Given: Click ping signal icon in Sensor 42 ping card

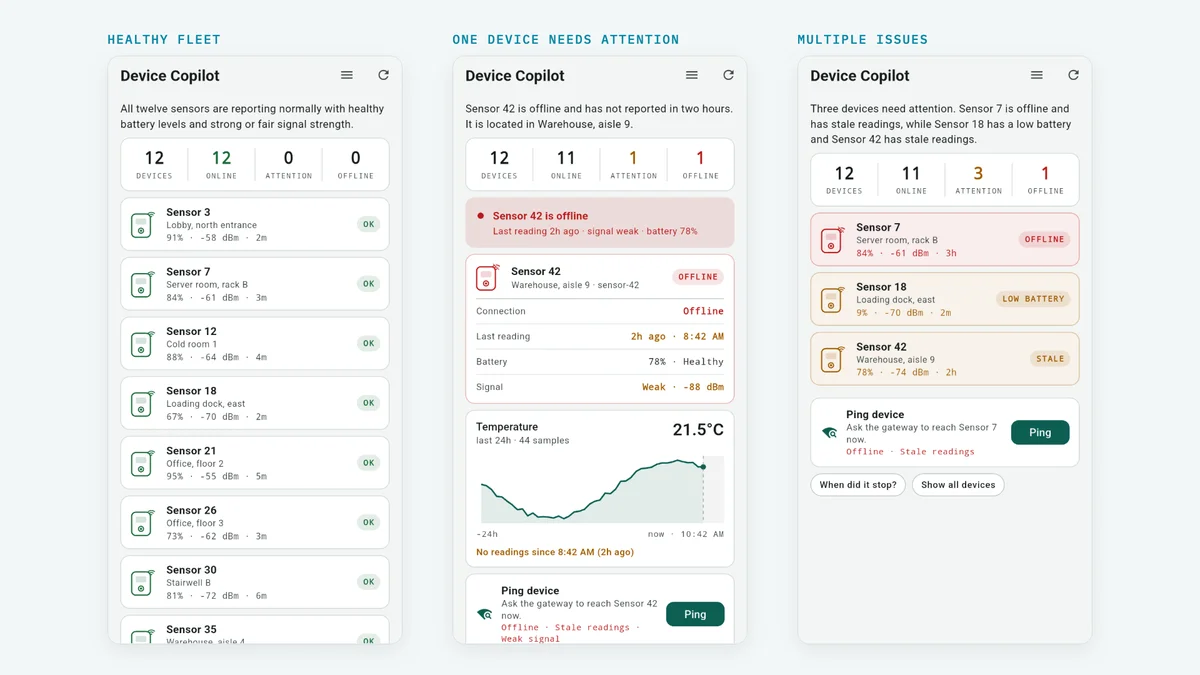Looking at the screenshot, I should click(484, 614).
